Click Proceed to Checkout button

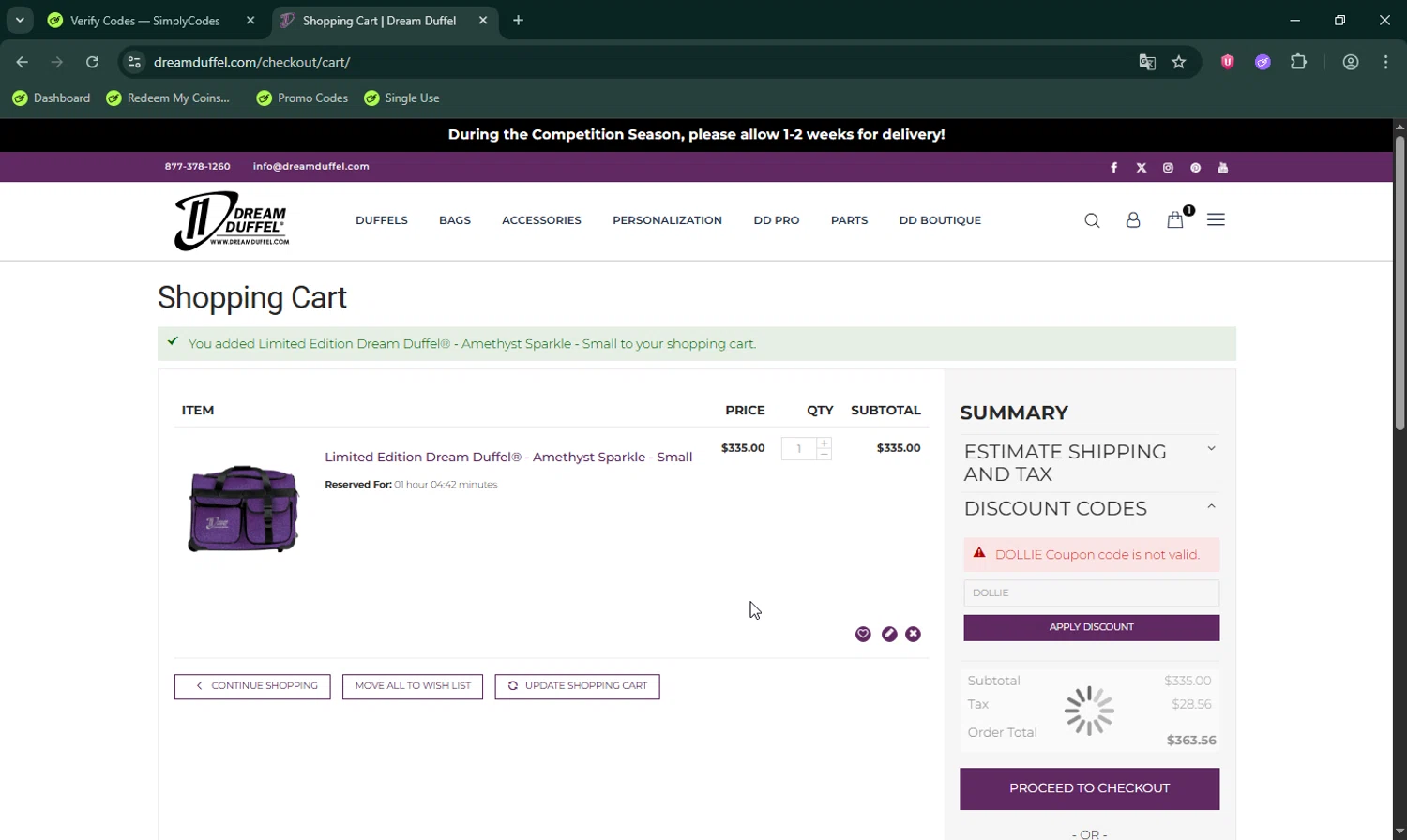tap(1089, 788)
